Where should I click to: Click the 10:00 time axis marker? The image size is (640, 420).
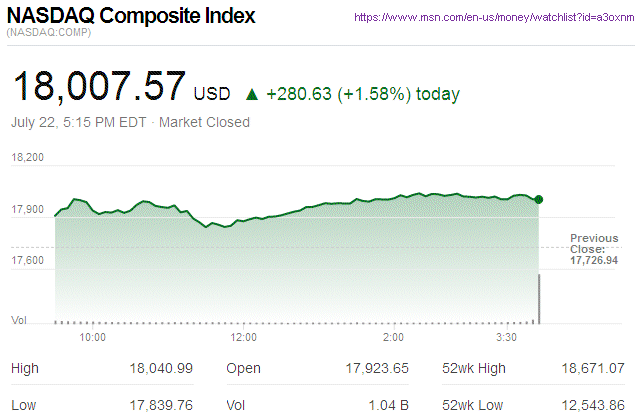tap(93, 337)
